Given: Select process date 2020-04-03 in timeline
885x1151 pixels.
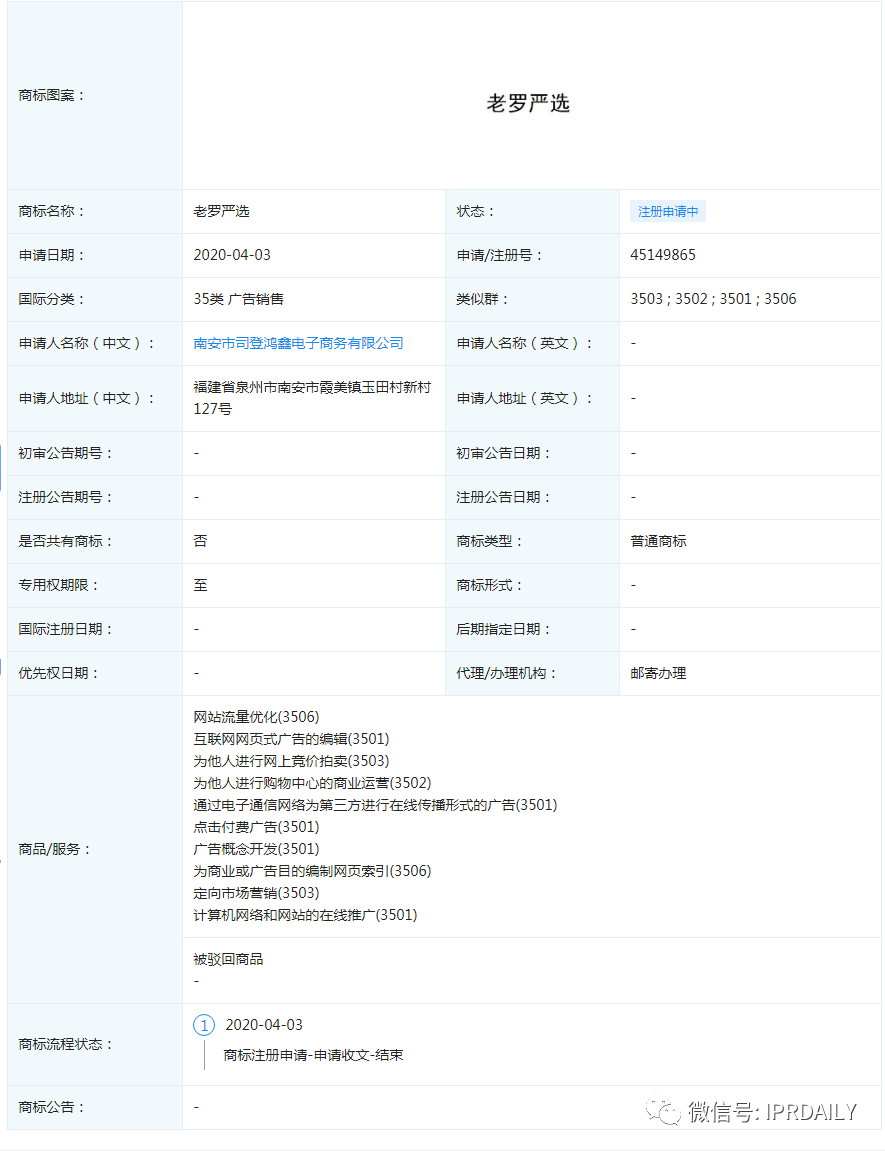Looking at the screenshot, I should click(264, 1025).
